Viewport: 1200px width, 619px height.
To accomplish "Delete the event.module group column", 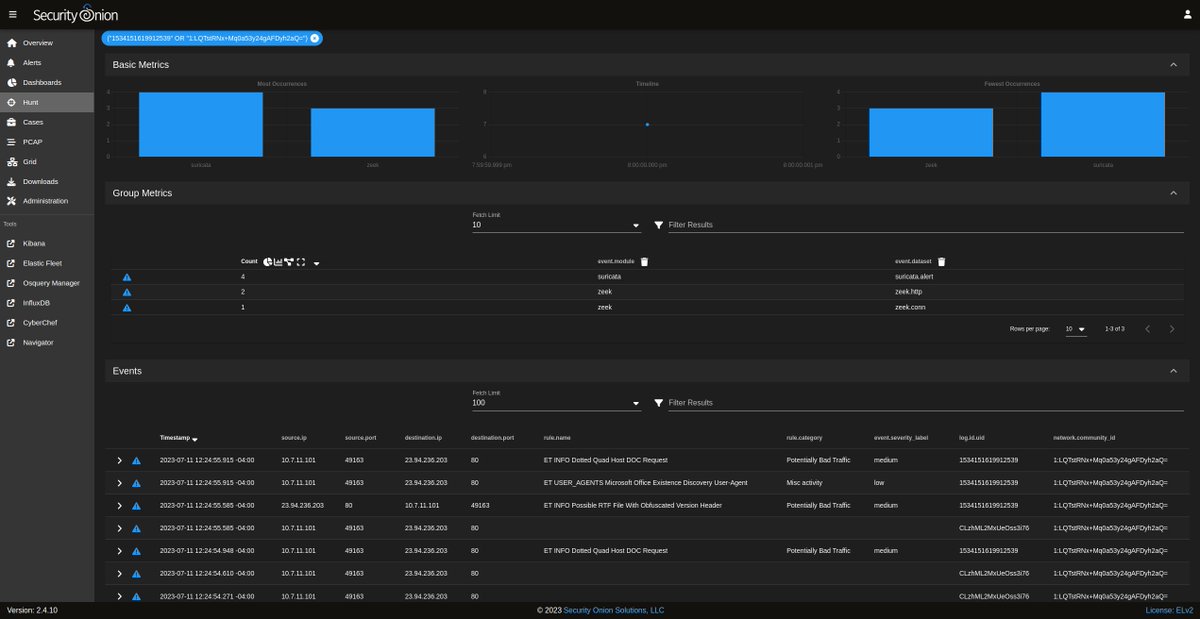I will click(644, 261).
